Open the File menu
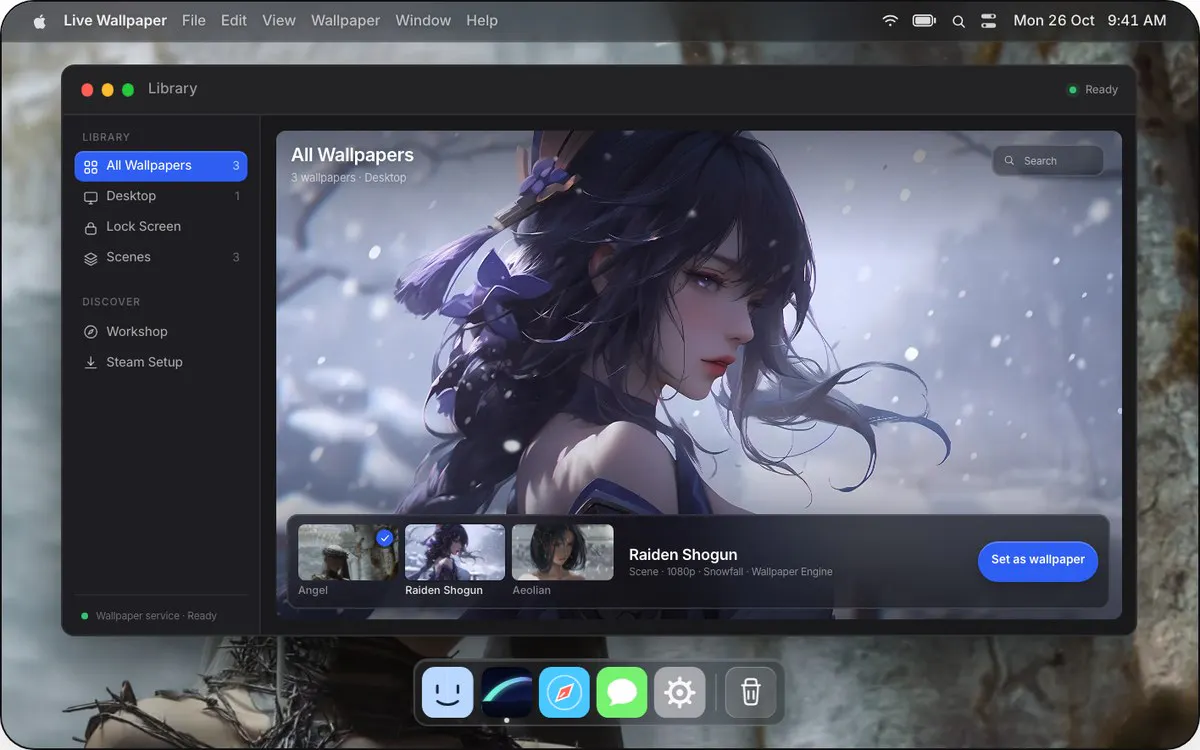 [194, 21]
